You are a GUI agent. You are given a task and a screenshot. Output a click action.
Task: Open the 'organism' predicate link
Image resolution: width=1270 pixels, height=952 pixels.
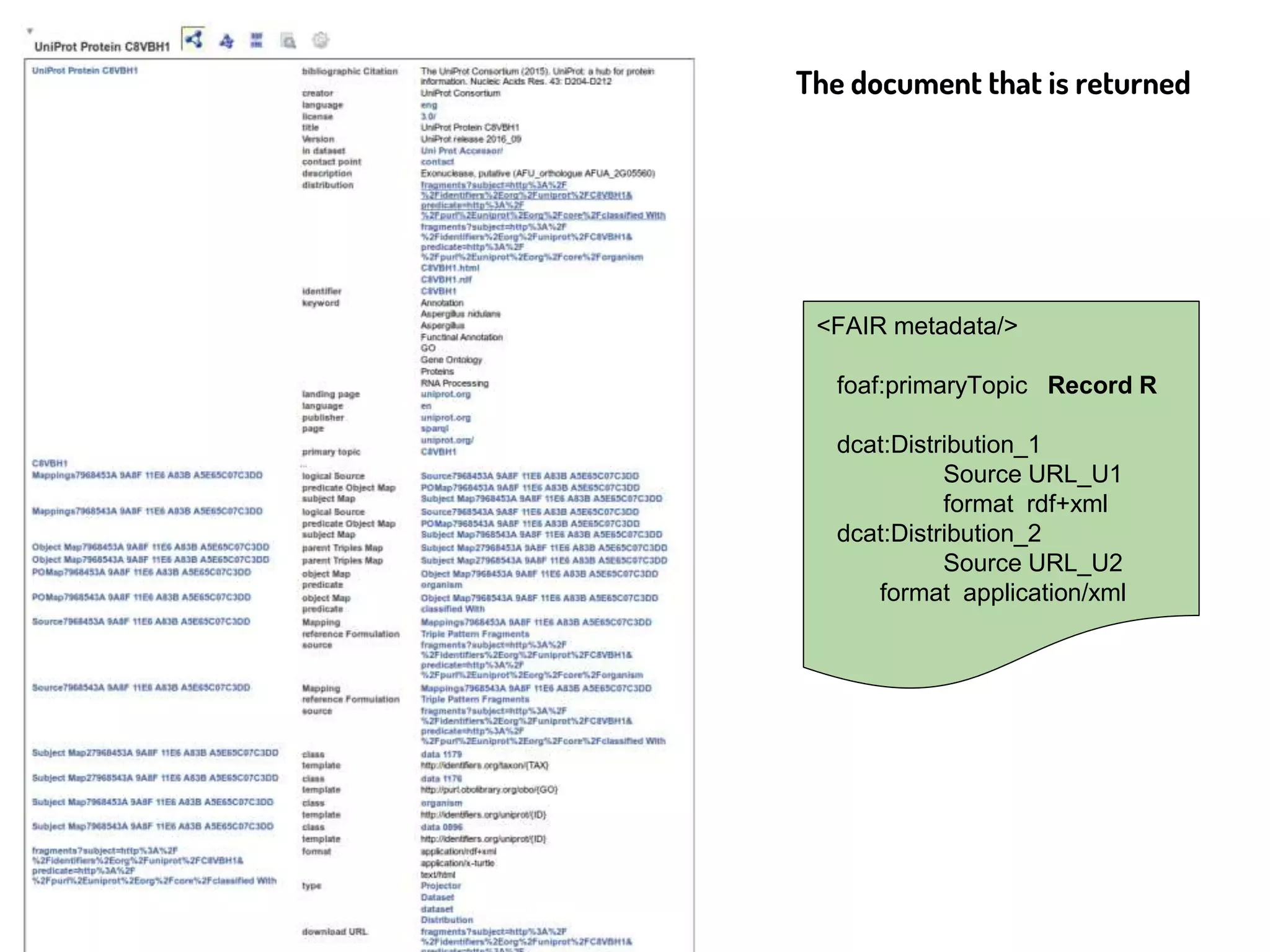pos(442,584)
